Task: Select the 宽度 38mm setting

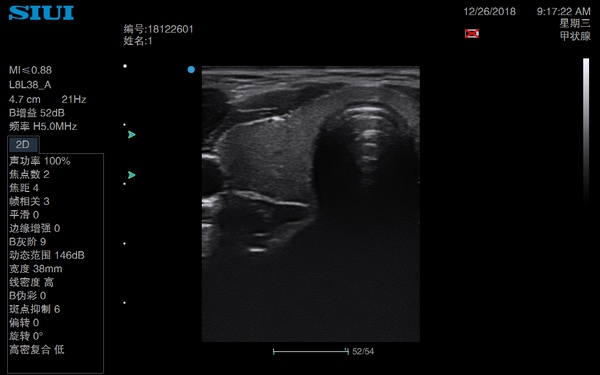Action: (x=36, y=269)
